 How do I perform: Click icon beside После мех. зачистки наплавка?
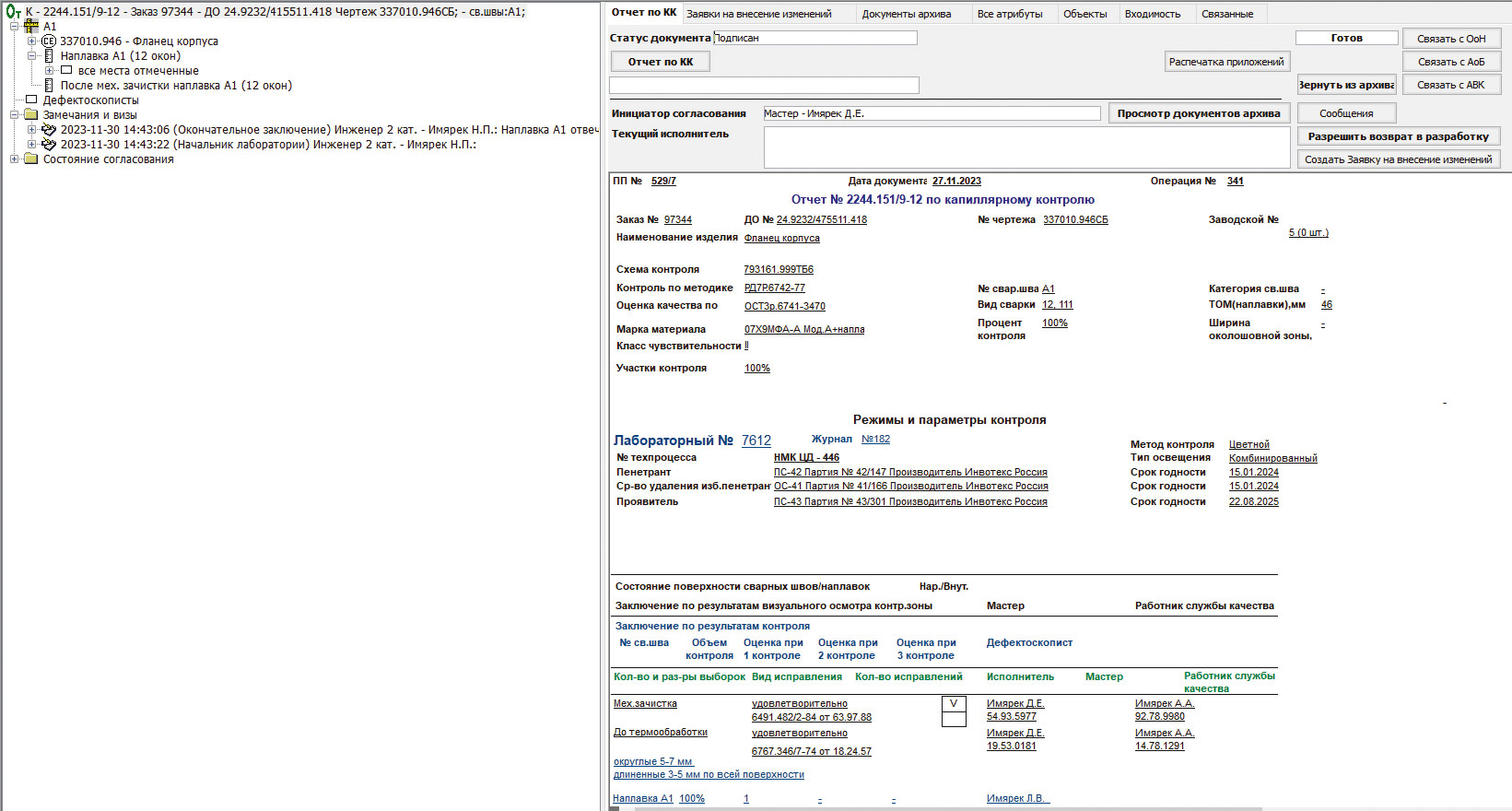click(49, 86)
